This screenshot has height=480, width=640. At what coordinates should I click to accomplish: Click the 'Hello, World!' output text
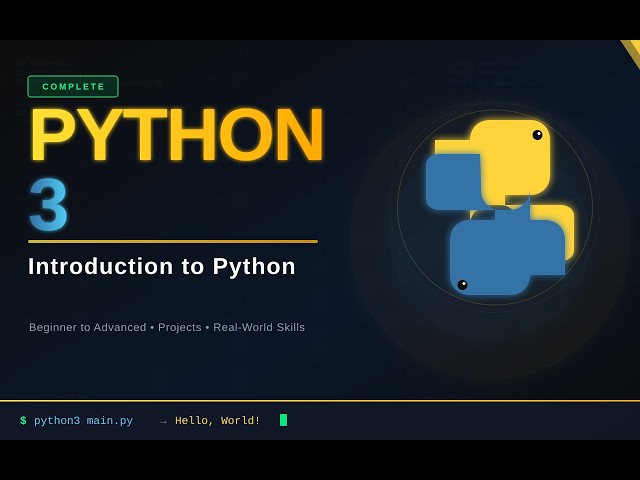218,420
